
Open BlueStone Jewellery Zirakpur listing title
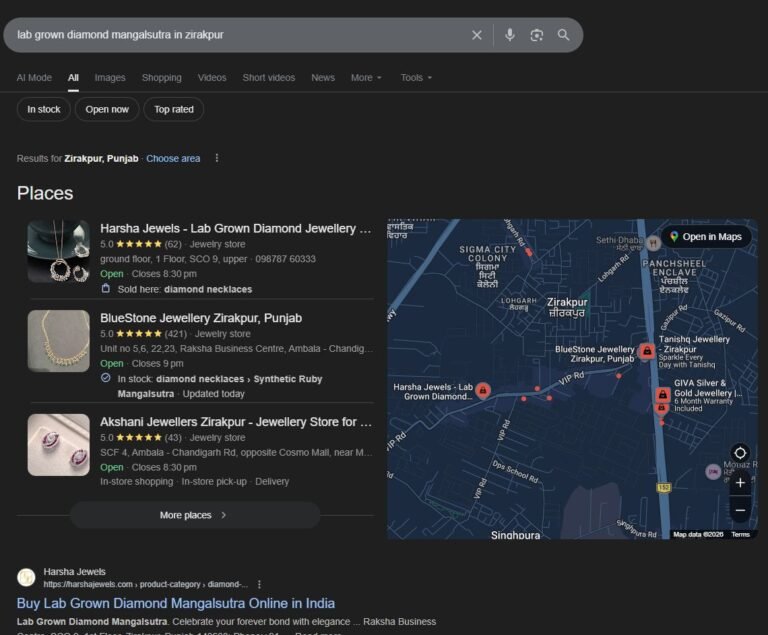coord(201,318)
